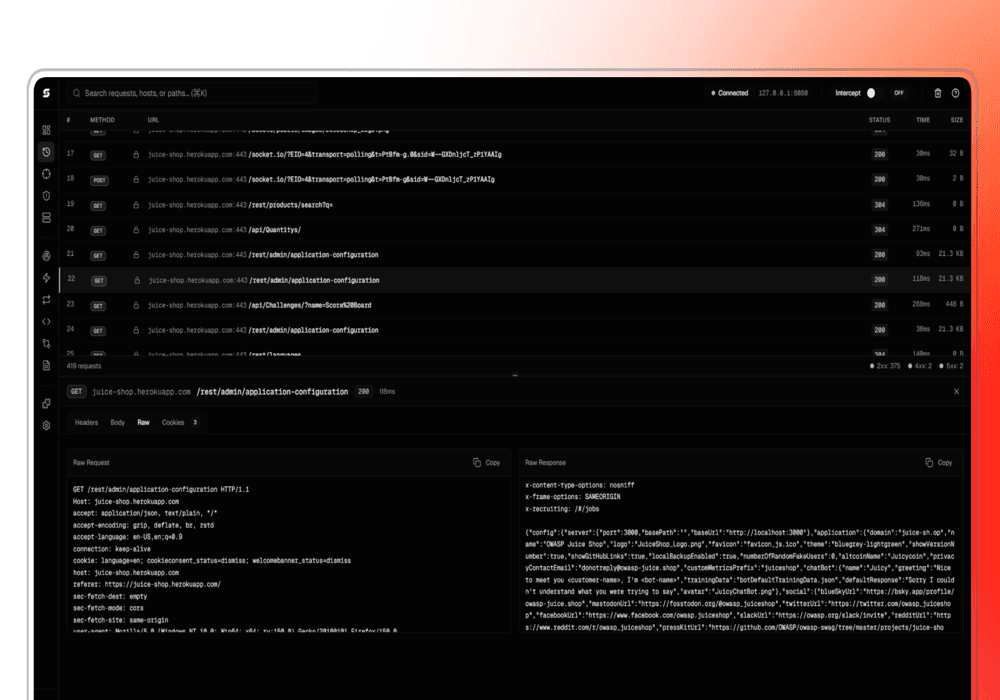Click the copy icon in Raw Request panel
This screenshot has width=1000, height=700.
[477, 462]
